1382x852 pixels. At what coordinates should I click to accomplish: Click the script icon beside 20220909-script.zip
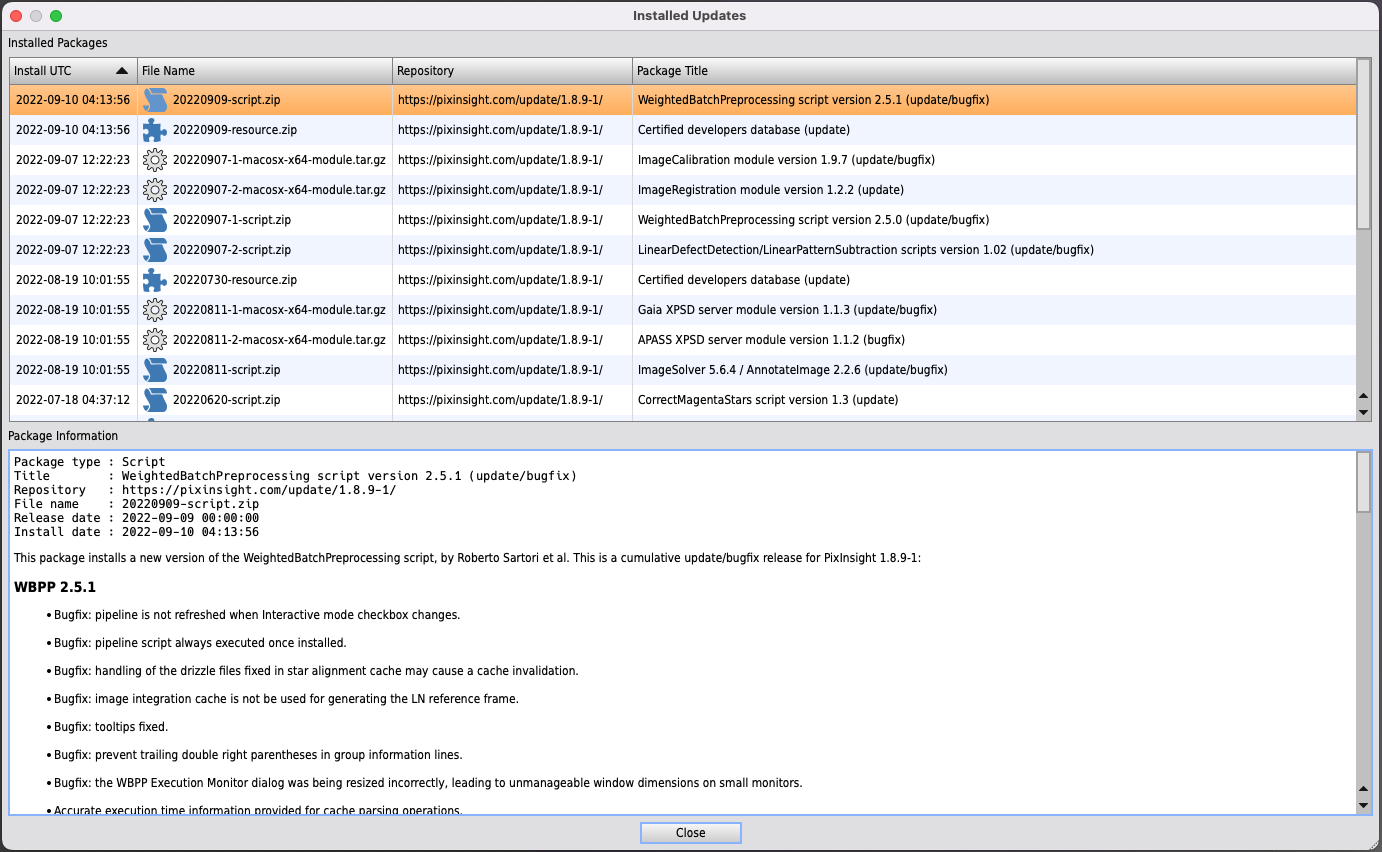(154, 100)
